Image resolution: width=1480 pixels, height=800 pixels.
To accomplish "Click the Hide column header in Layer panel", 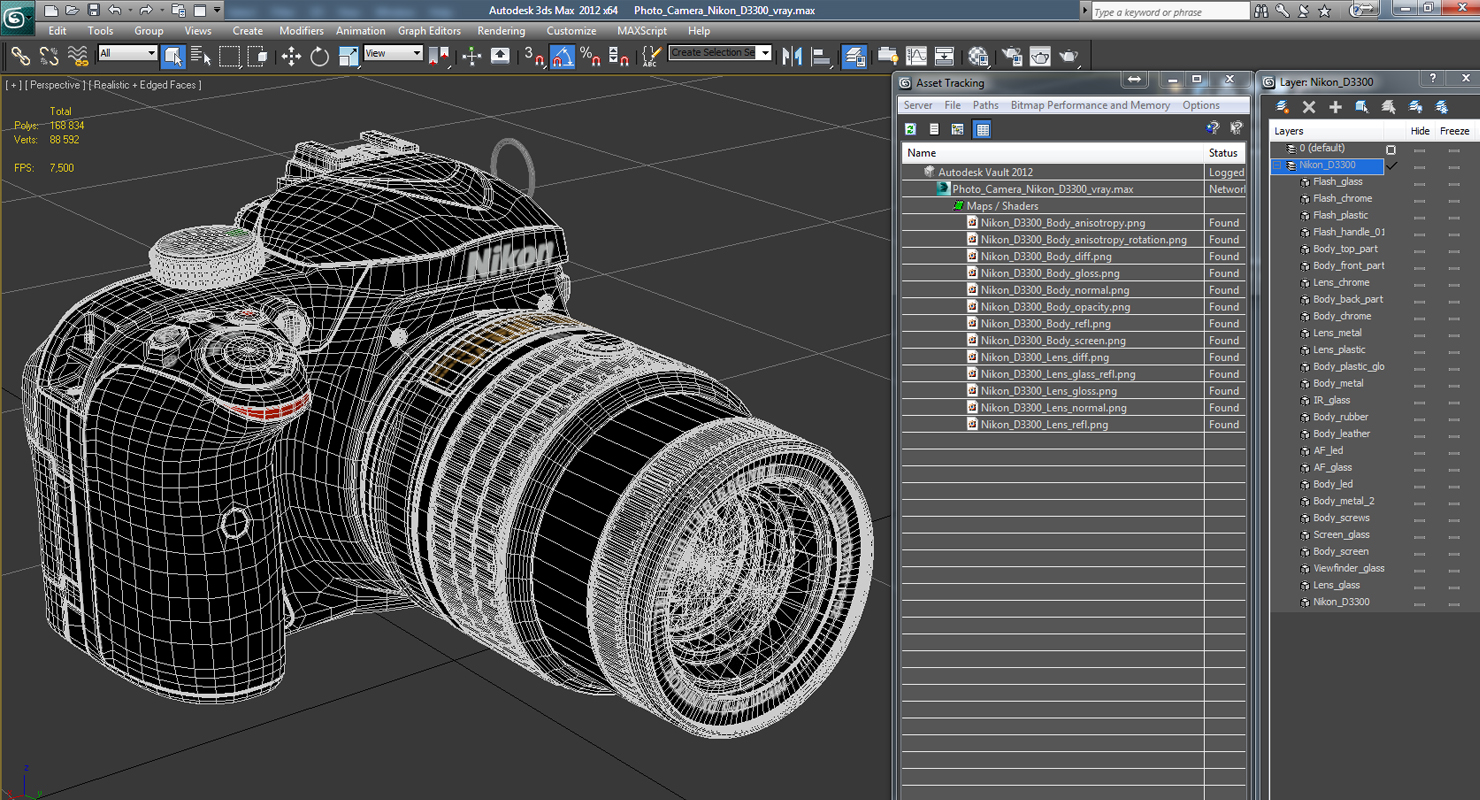I will [x=1420, y=131].
